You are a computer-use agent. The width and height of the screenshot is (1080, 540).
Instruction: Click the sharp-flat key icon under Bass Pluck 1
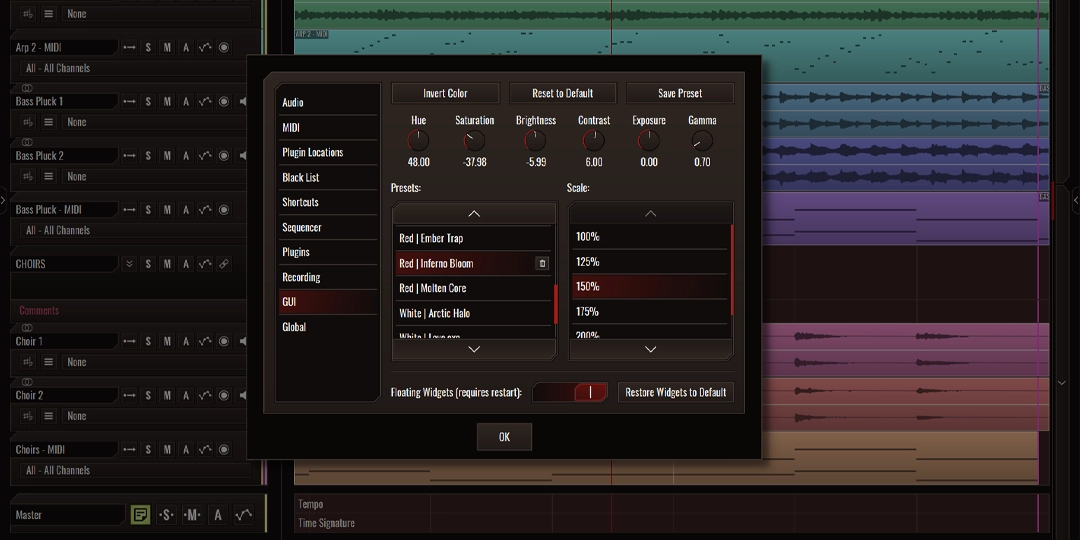(28, 122)
